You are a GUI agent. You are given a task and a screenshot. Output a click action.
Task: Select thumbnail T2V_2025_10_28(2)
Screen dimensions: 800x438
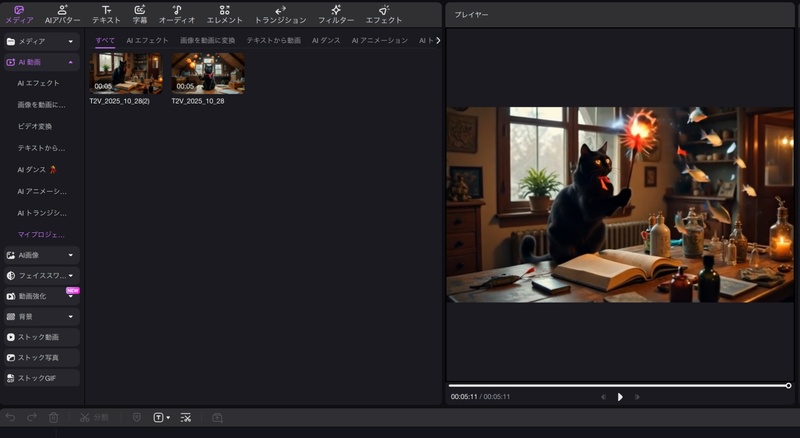click(x=126, y=73)
